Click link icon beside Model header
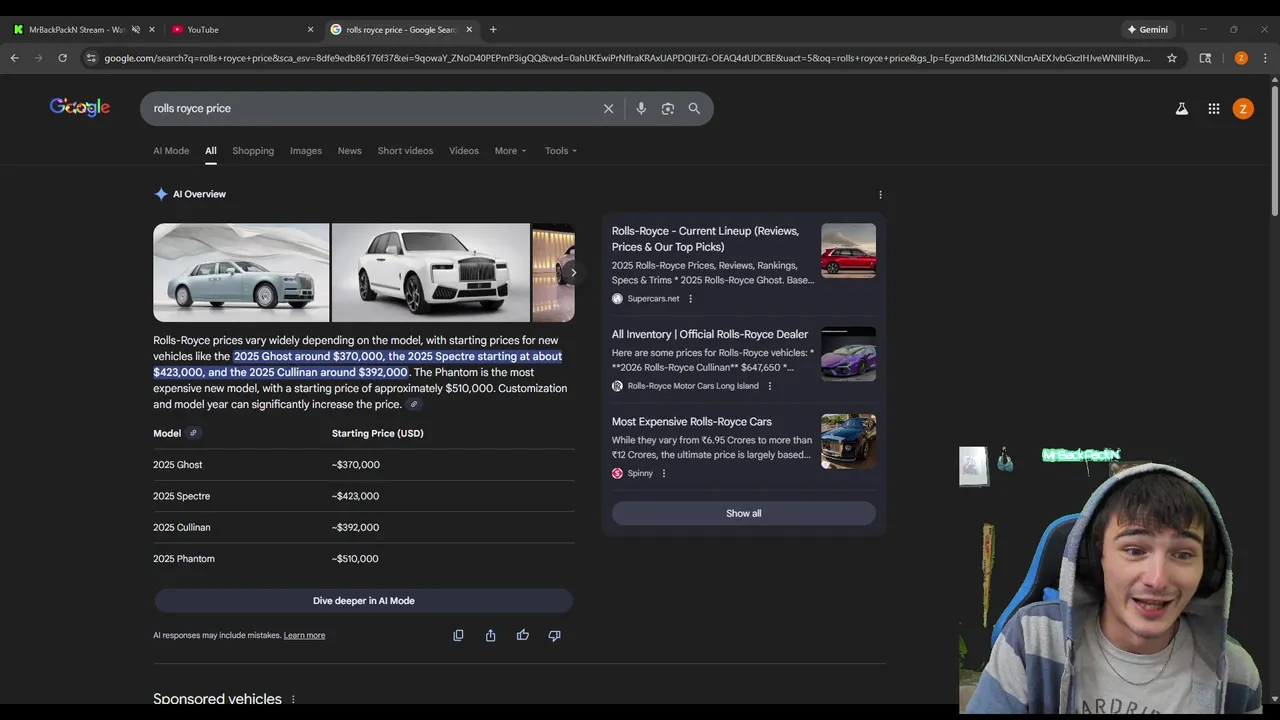 coord(193,433)
